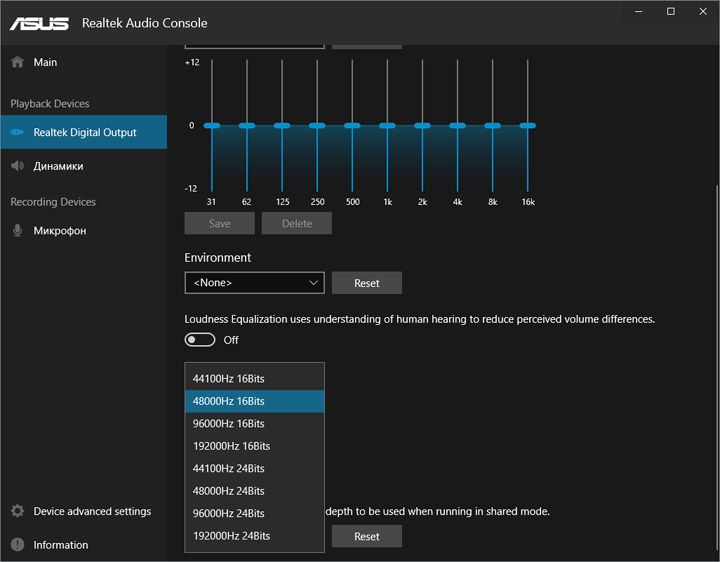
Task: Toggle Loudness Equalization switch on
Action: (200, 340)
